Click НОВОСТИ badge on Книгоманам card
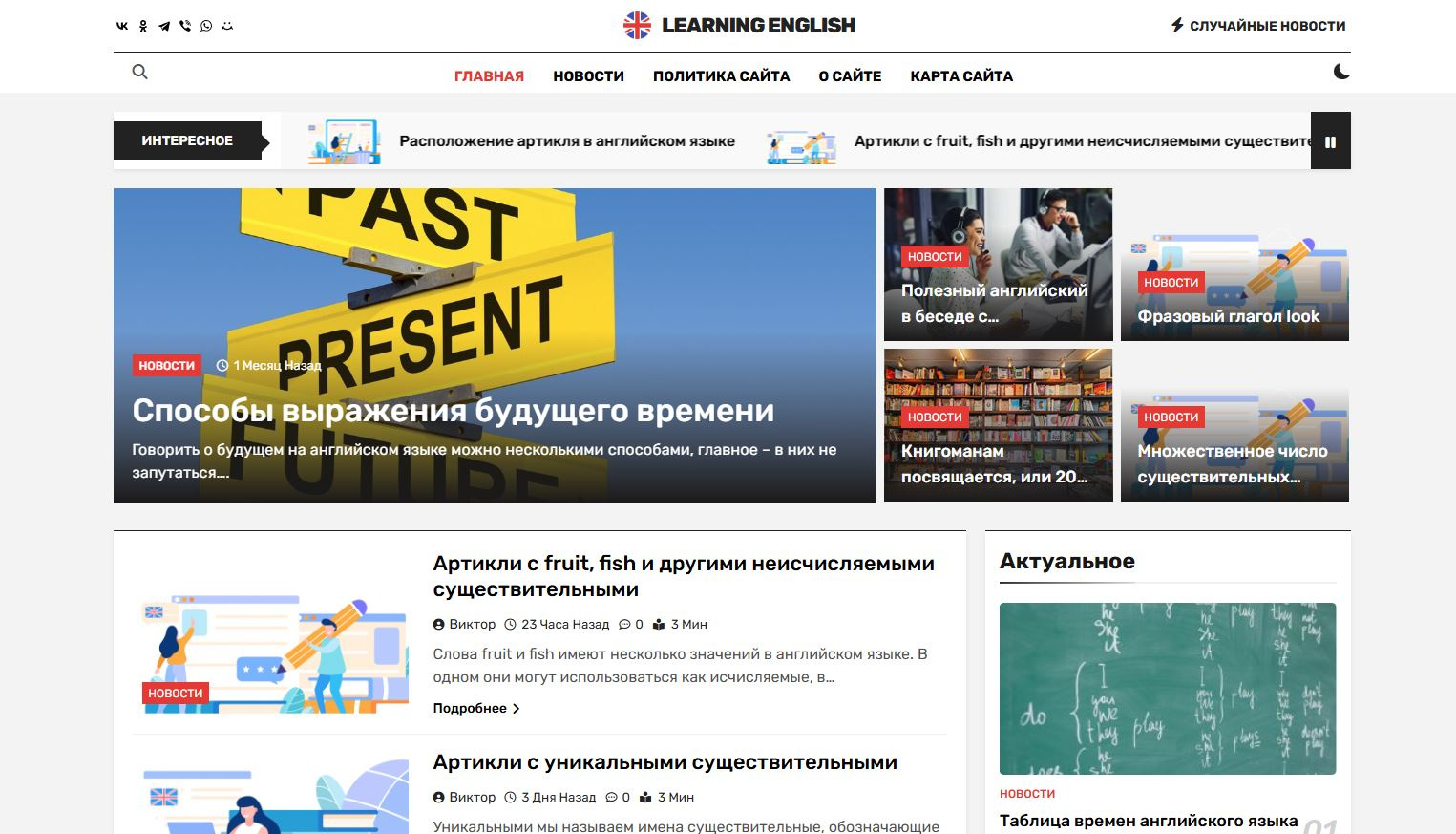Screen dimensions: 1456x834 click(x=935, y=417)
